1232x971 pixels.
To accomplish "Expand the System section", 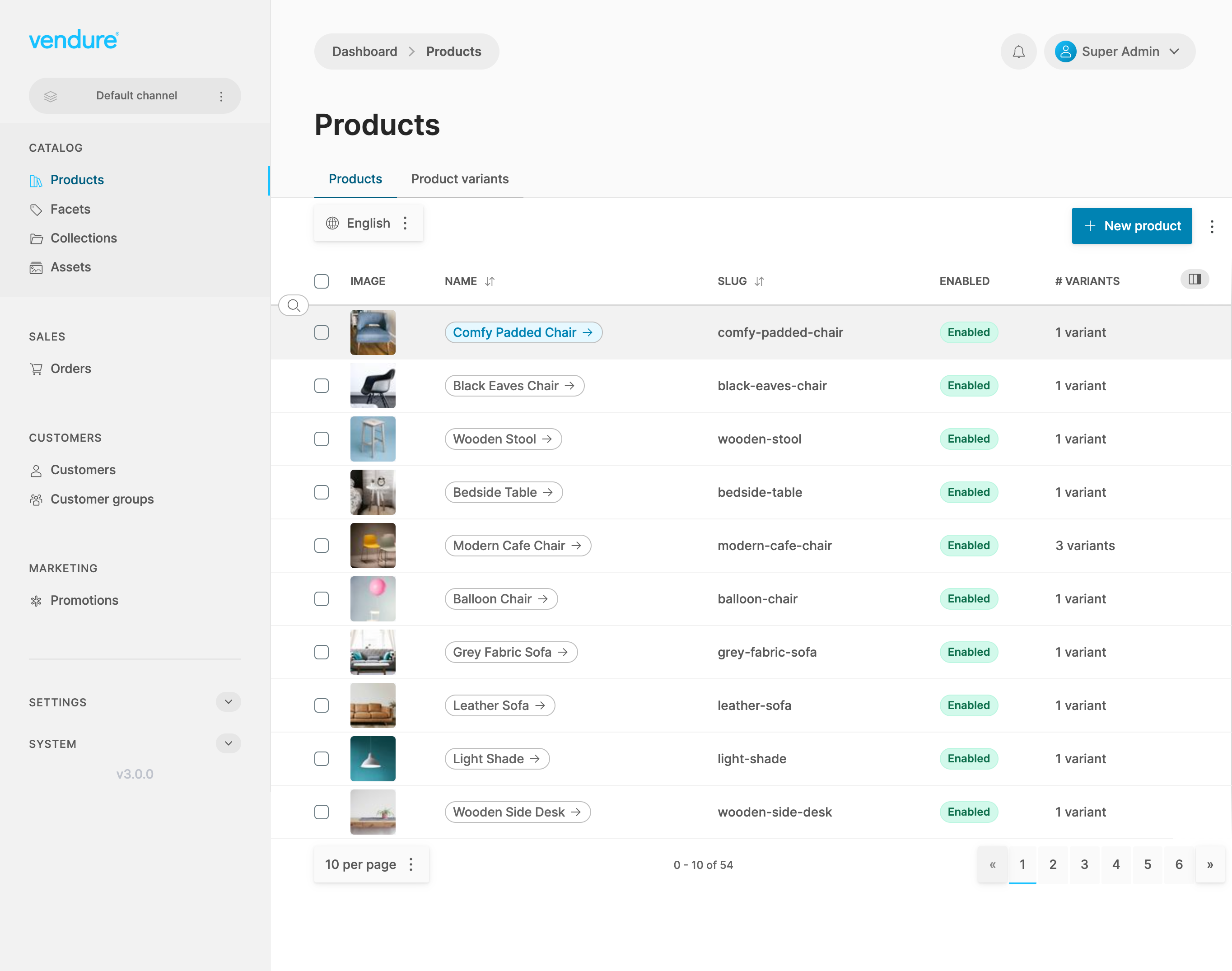I will pyautogui.click(x=228, y=743).
